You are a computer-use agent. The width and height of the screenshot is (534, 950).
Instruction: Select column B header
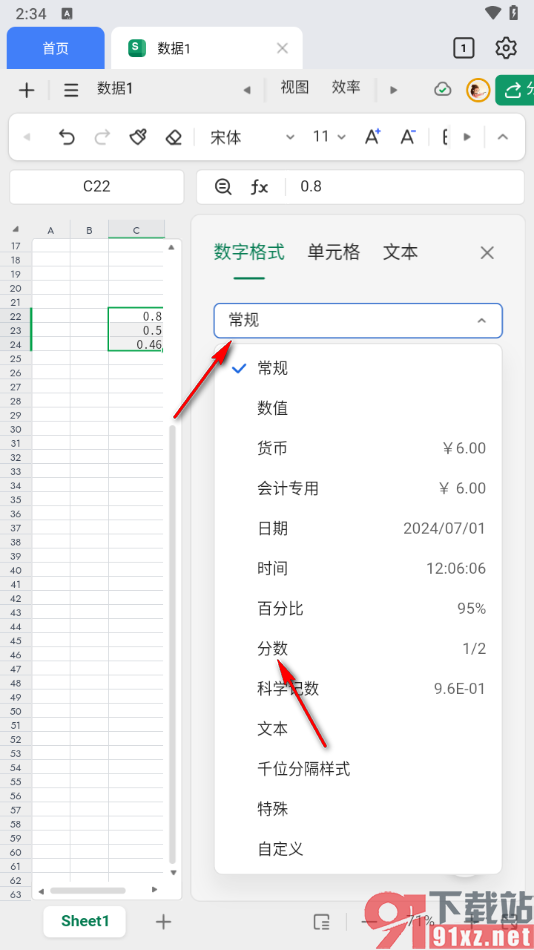point(89,230)
